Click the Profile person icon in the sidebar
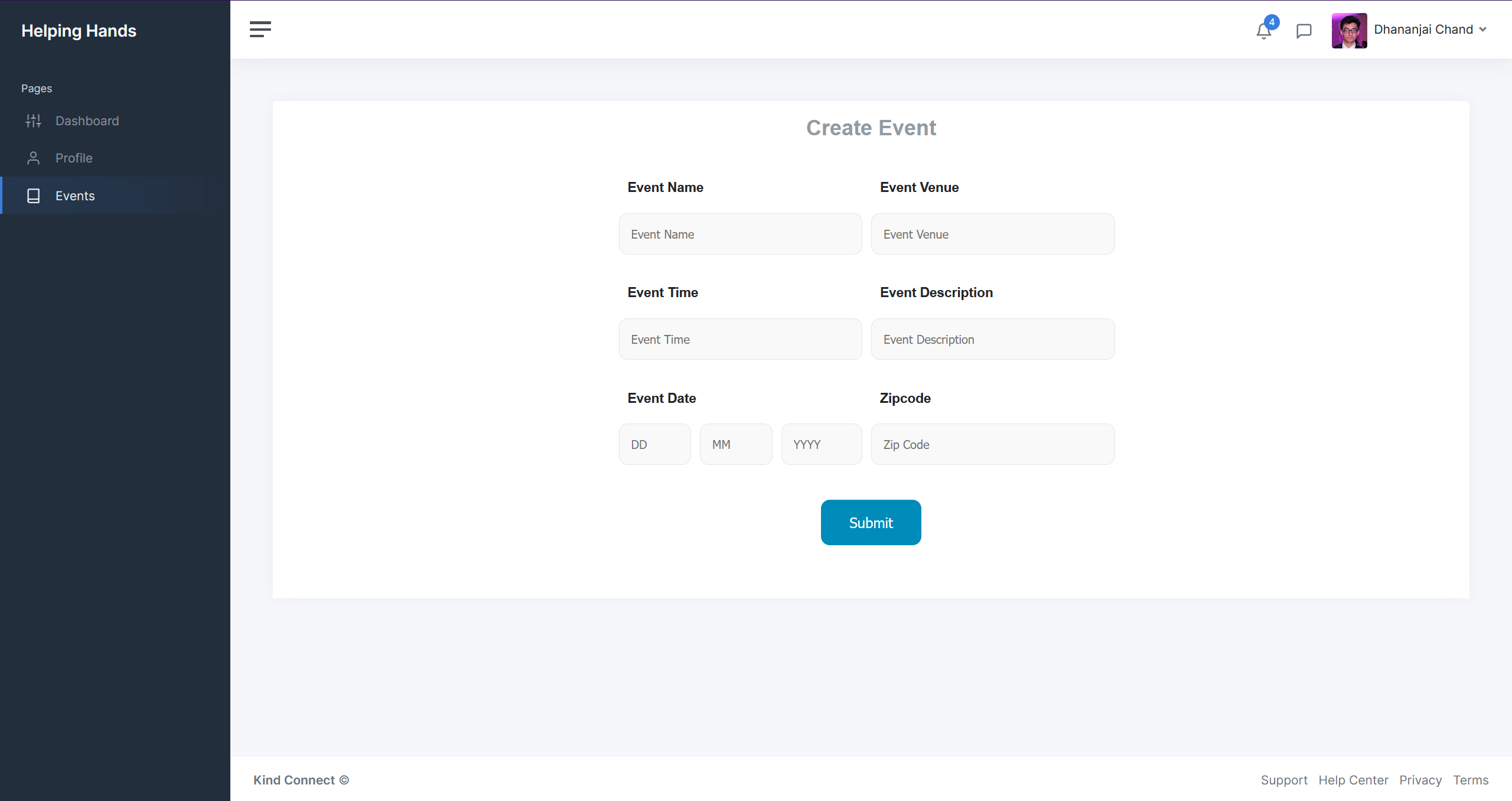Viewport: 1512px width, 801px height. click(34, 158)
